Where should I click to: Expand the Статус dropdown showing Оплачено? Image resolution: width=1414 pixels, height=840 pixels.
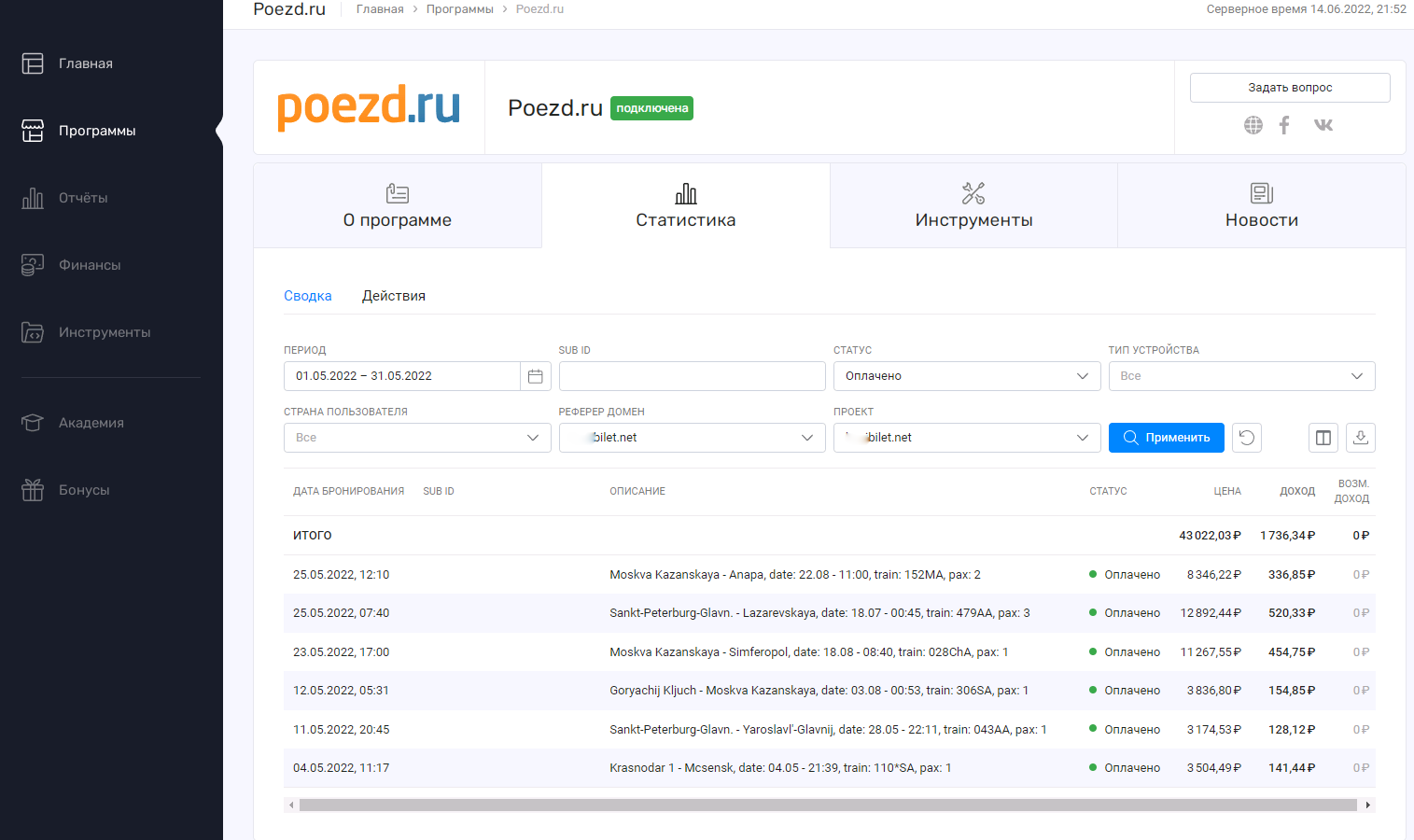click(x=967, y=376)
